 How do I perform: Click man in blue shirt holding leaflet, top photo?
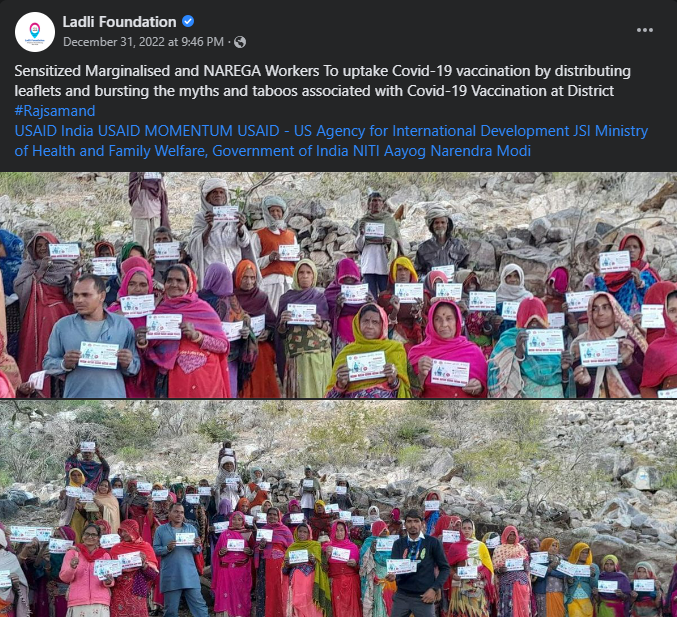(x=92, y=337)
